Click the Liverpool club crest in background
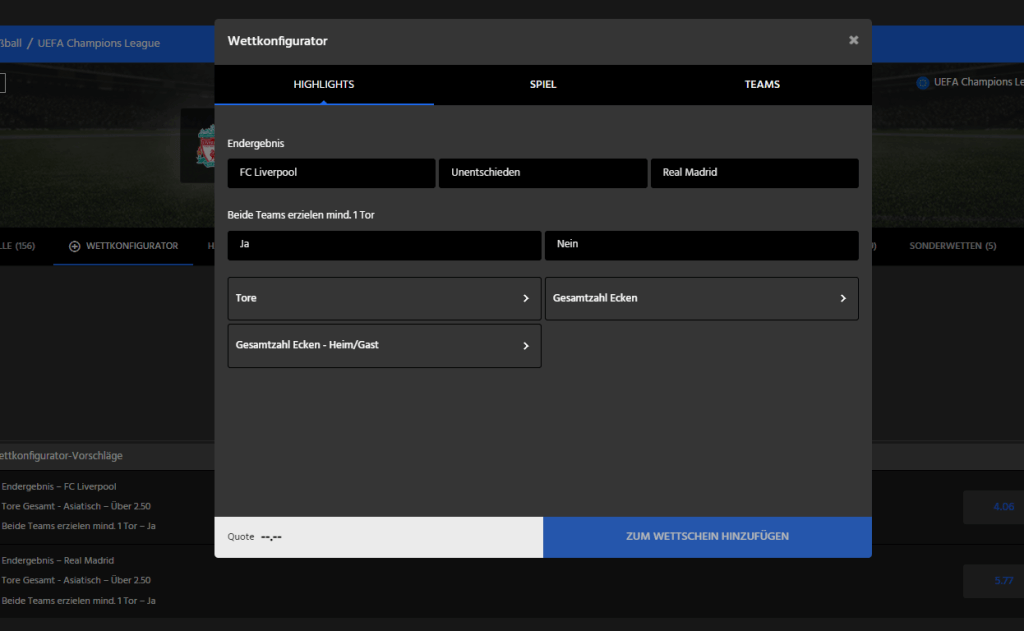This screenshot has width=1024, height=631. tap(206, 146)
